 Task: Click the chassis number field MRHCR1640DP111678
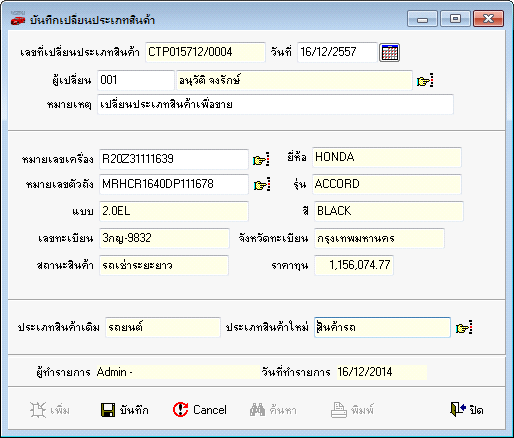pos(174,184)
